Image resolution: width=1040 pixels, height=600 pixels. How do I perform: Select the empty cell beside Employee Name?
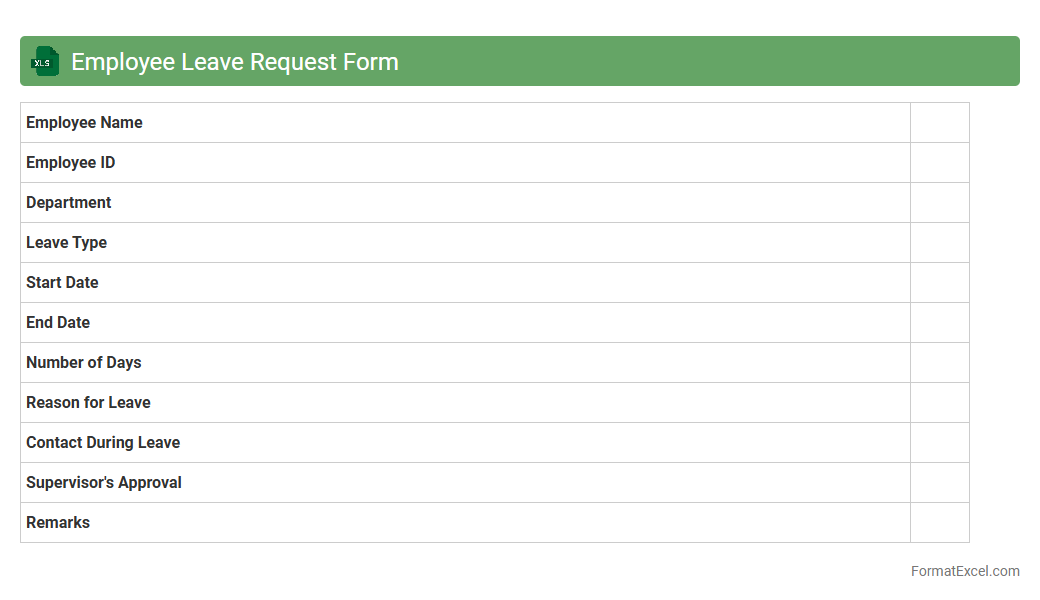tap(939, 123)
